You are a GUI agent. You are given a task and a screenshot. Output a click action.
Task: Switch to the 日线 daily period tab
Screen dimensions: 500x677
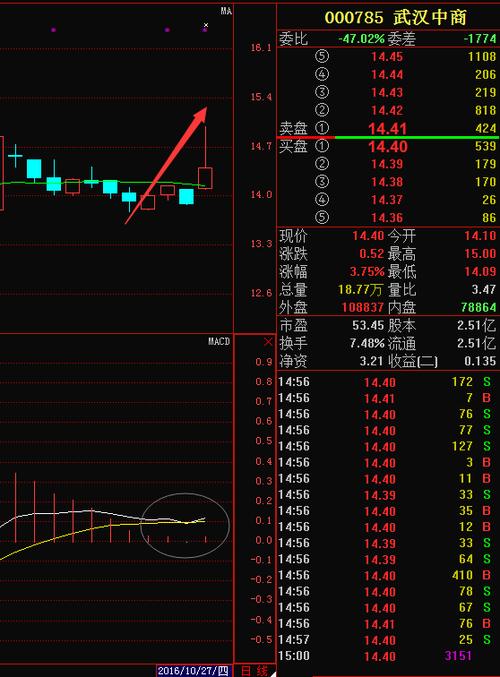(254, 671)
